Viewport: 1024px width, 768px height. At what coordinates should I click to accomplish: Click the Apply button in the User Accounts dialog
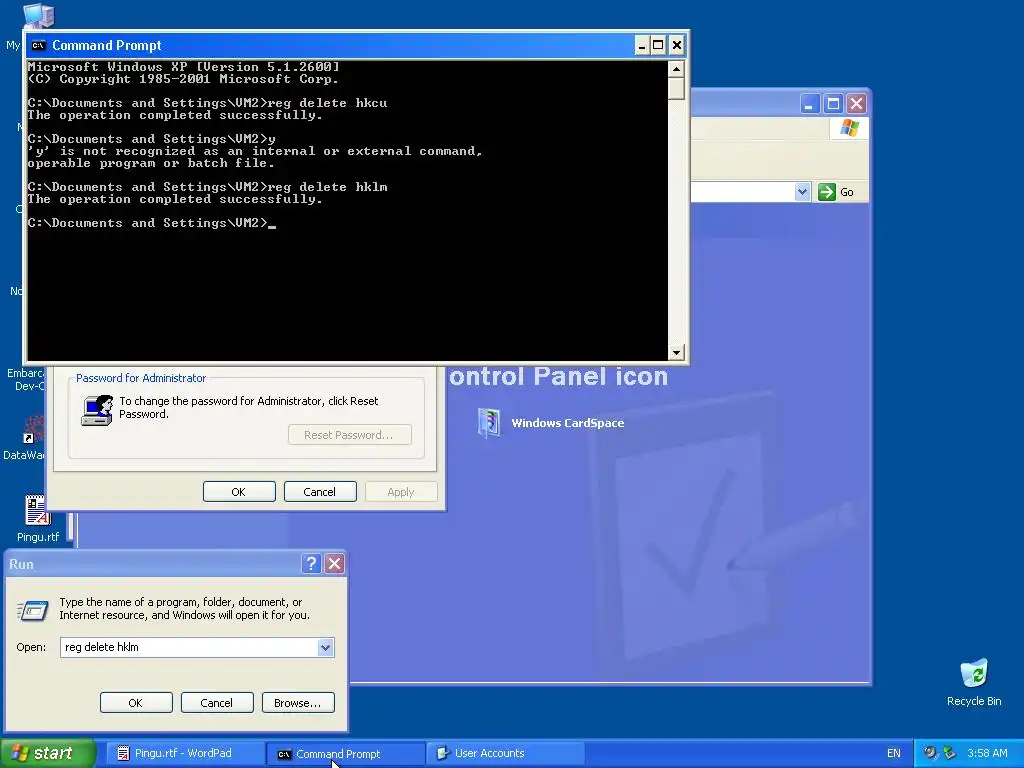[401, 492]
